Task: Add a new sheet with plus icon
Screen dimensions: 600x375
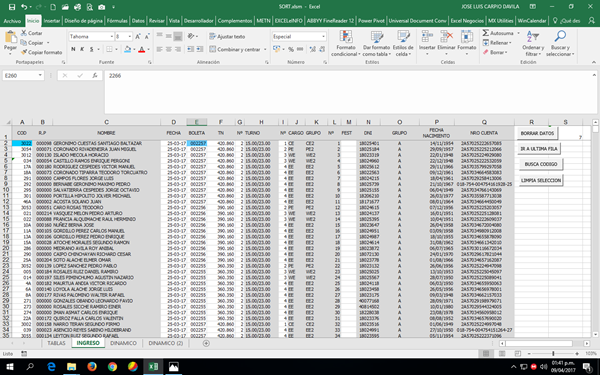Action: coord(206,343)
